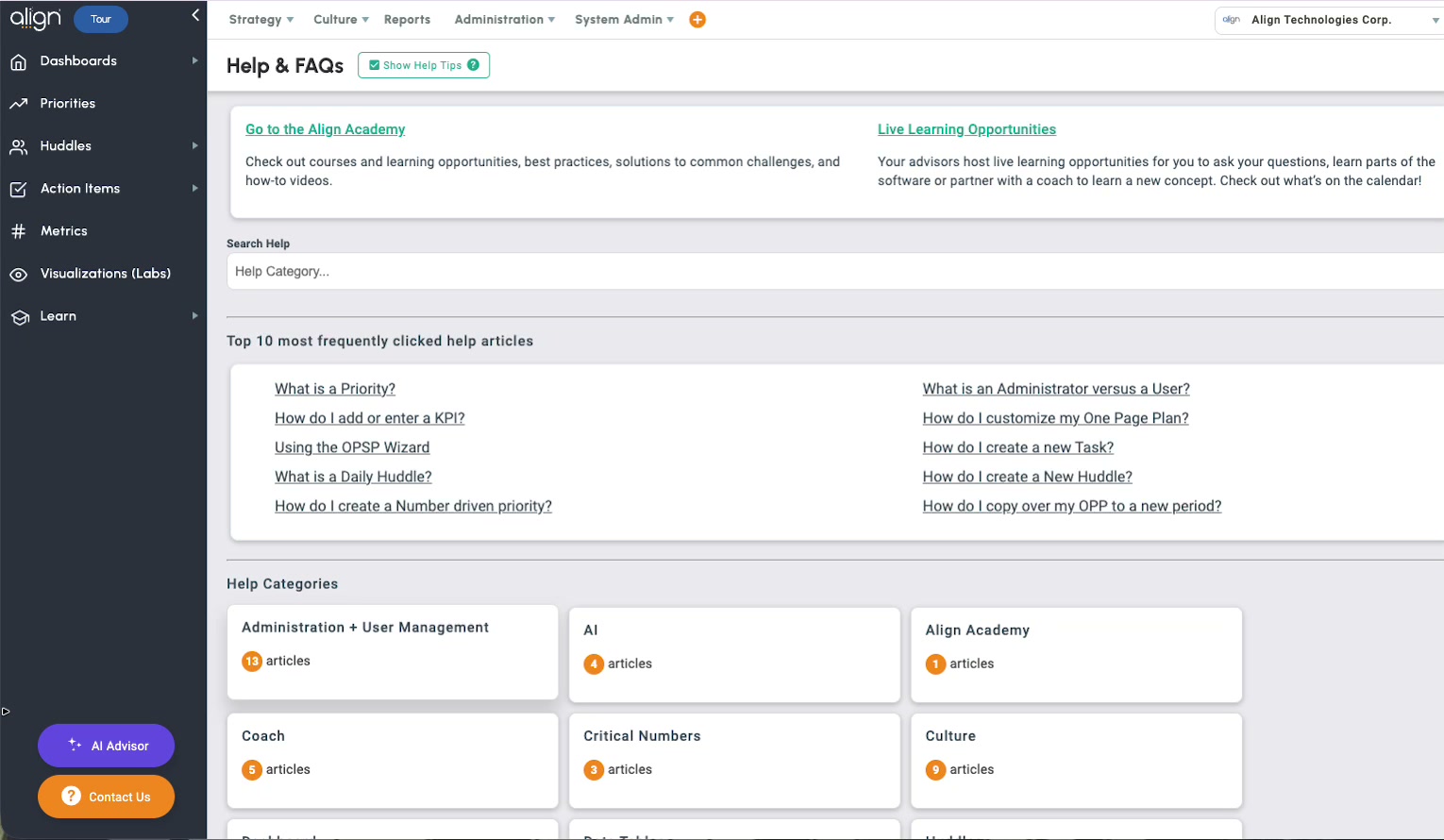Click the Priorities trend-line icon
Screen dimensions: 1444x840
click(x=18, y=104)
